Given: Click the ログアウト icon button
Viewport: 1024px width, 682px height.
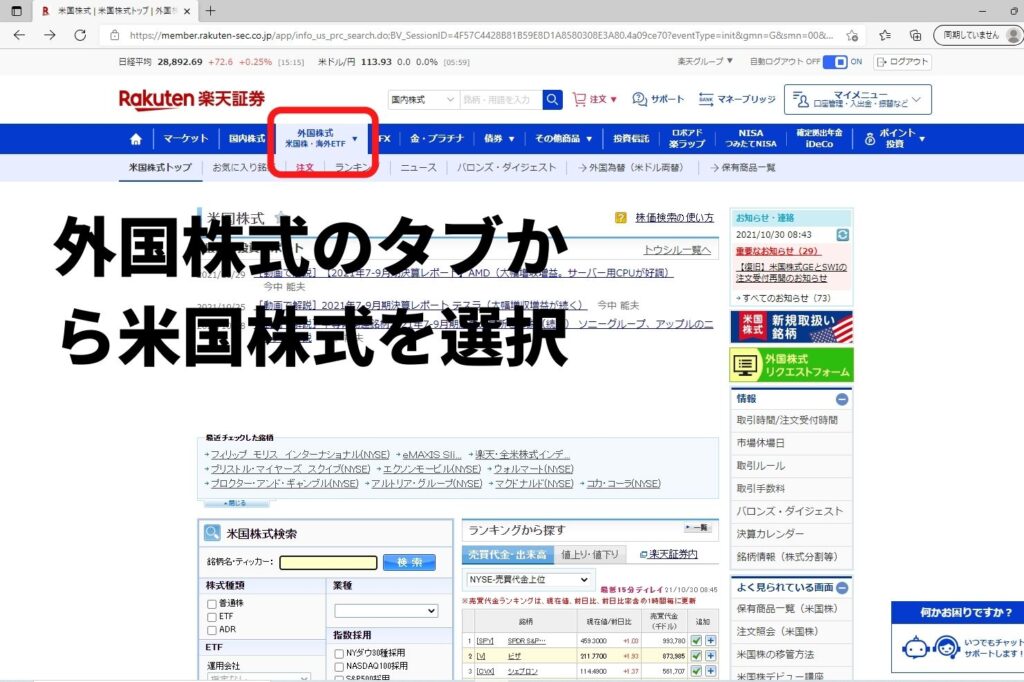Looking at the screenshot, I should 903,62.
